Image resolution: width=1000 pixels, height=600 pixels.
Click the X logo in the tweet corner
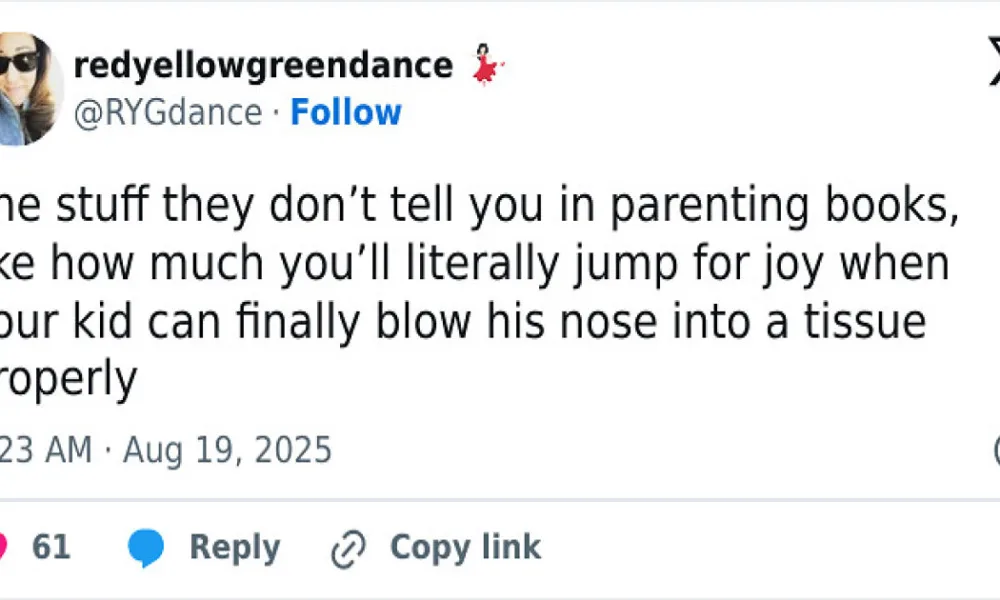[993, 62]
